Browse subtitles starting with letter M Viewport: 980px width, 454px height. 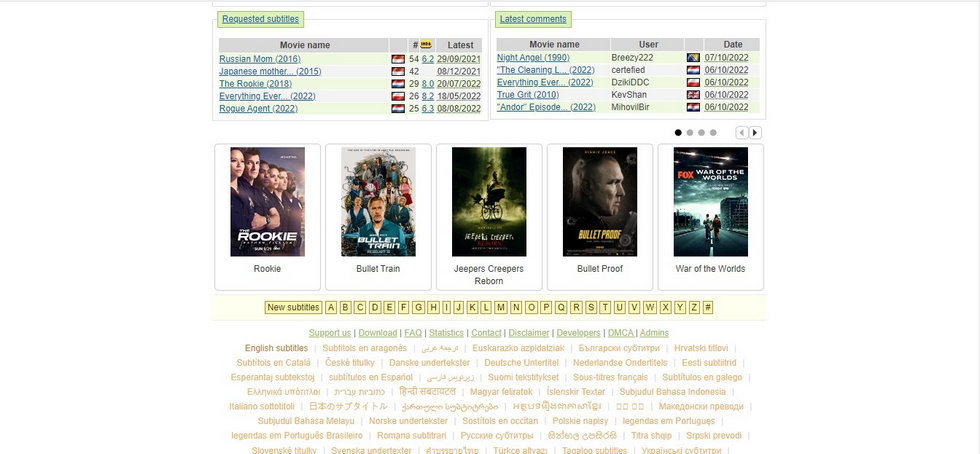(x=501, y=307)
